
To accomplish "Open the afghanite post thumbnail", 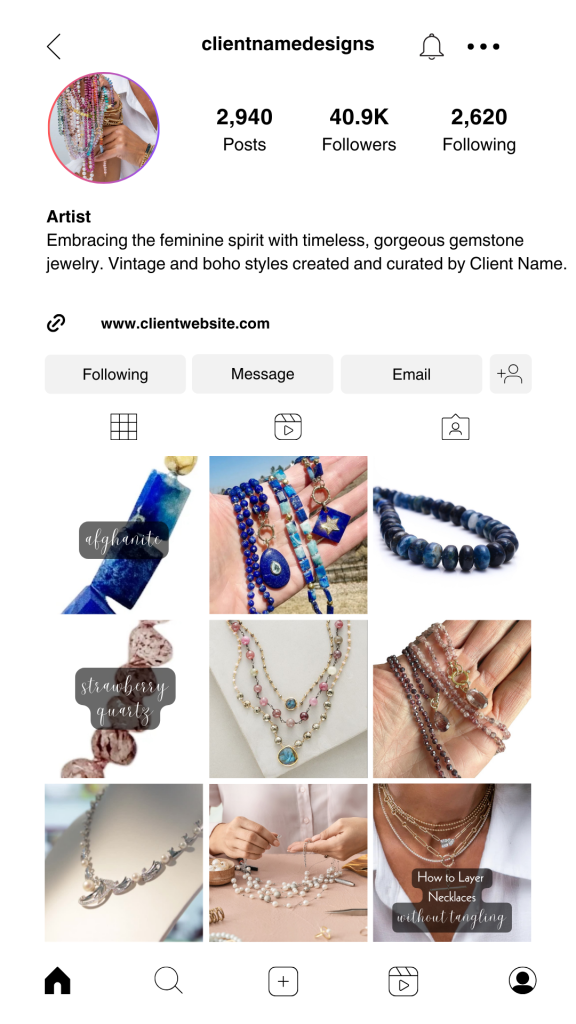I will [124, 535].
